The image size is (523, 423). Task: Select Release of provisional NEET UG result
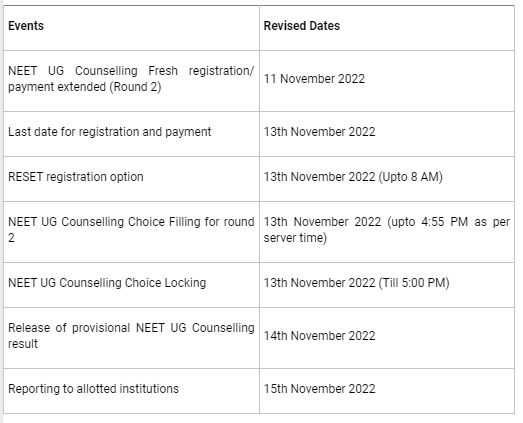click(x=131, y=336)
